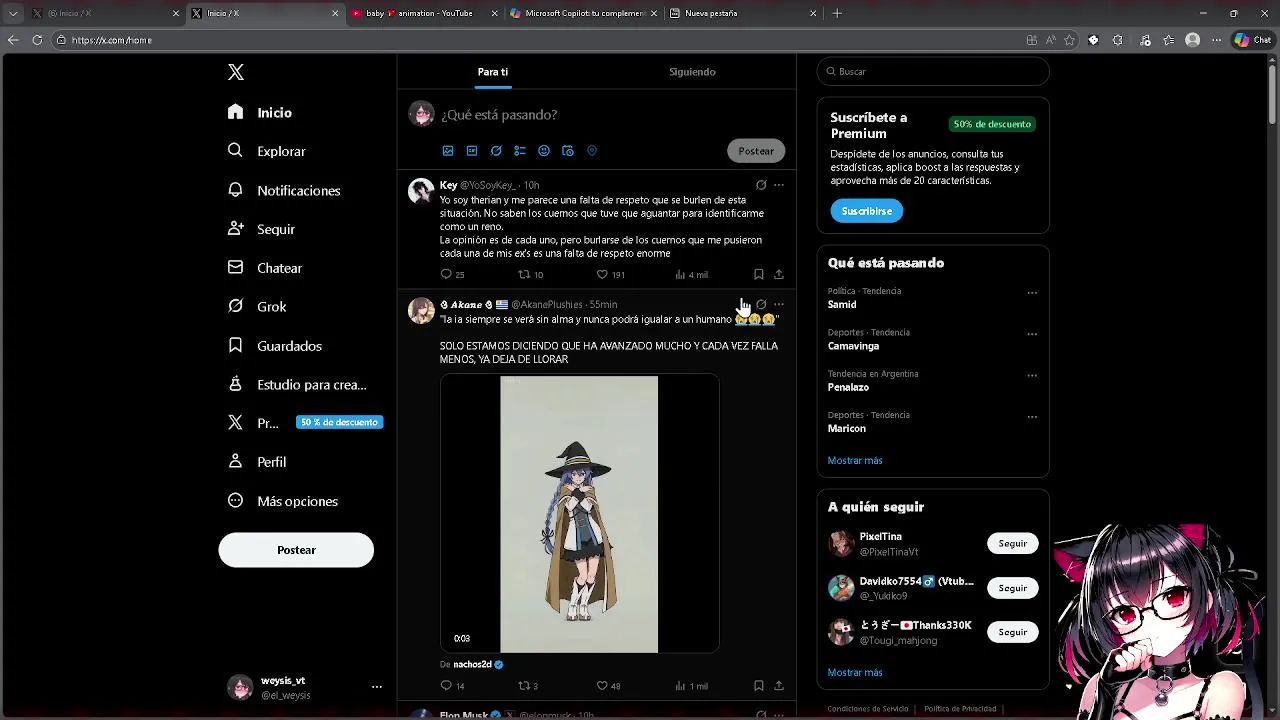The height and width of the screenshot is (720, 1280).
Task: Open browser settings and more menu
Action: (x=1216, y=40)
